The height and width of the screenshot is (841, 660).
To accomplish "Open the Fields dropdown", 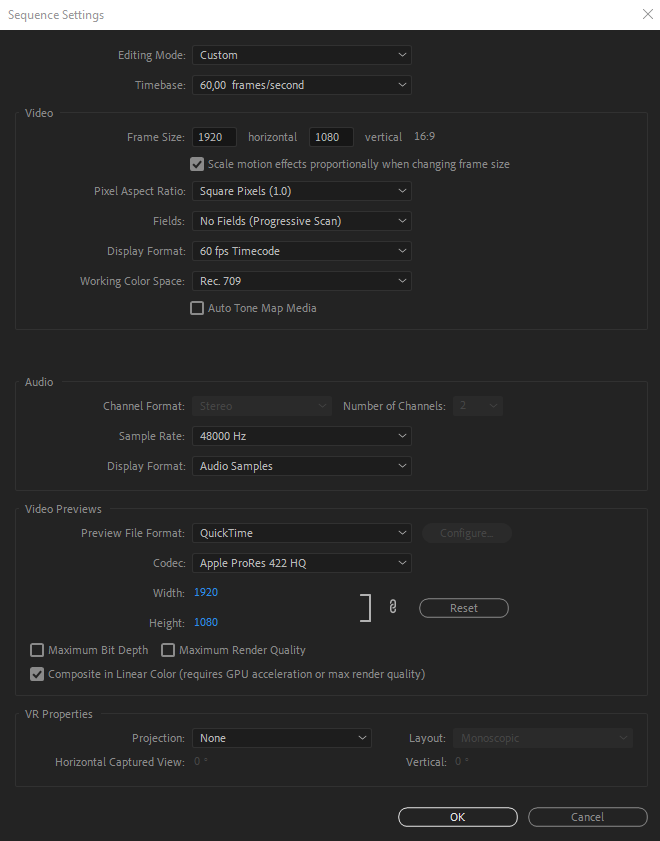I will tap(302, 220).
